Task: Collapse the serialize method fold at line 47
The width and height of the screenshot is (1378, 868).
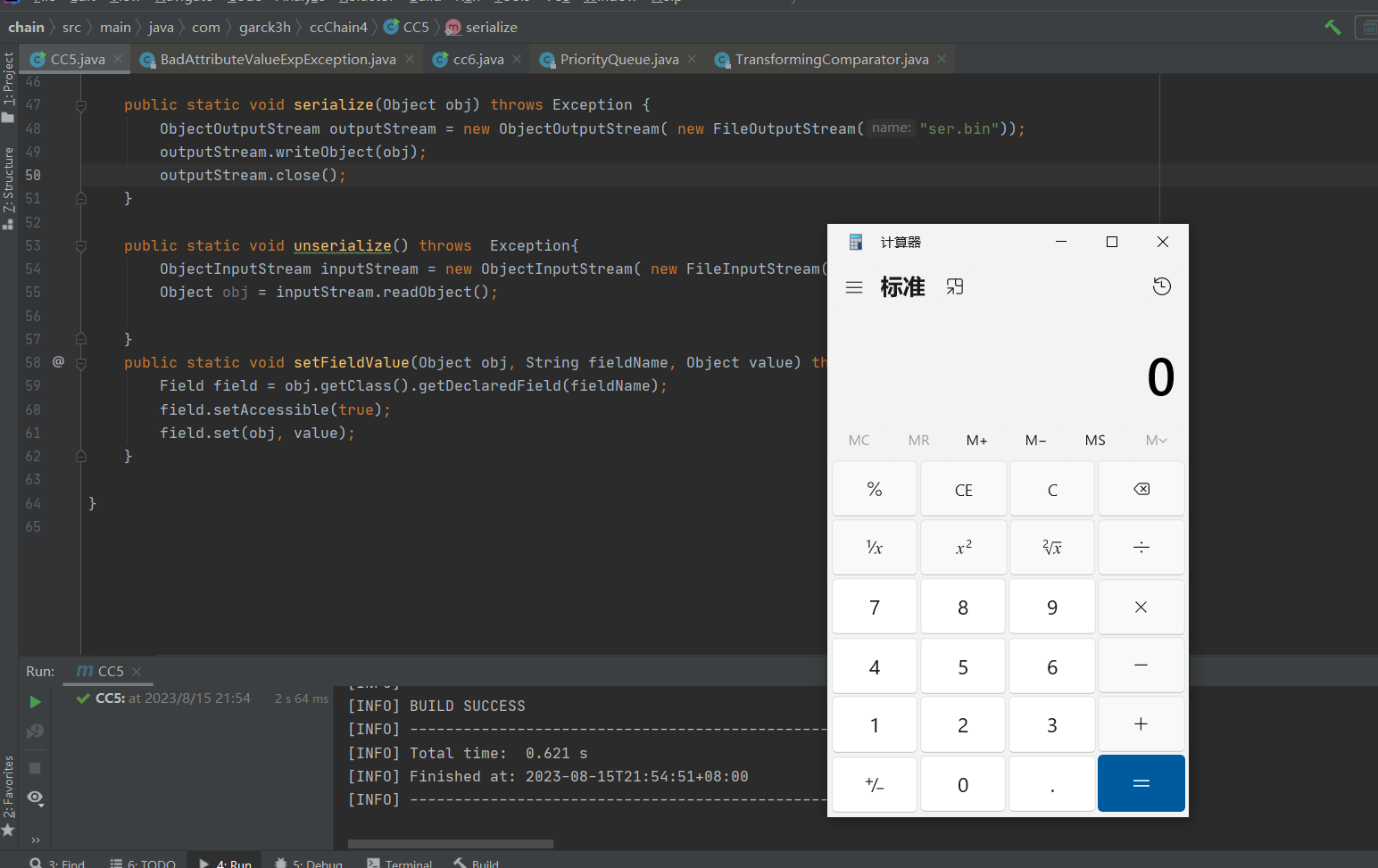Action: 81,105
